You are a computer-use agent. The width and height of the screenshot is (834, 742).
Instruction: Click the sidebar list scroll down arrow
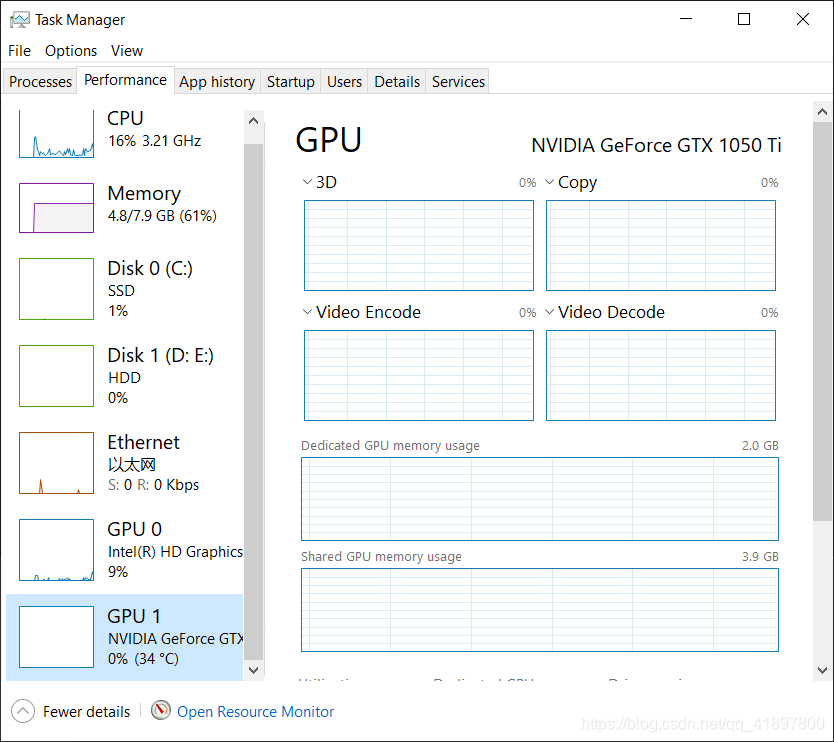254,670
